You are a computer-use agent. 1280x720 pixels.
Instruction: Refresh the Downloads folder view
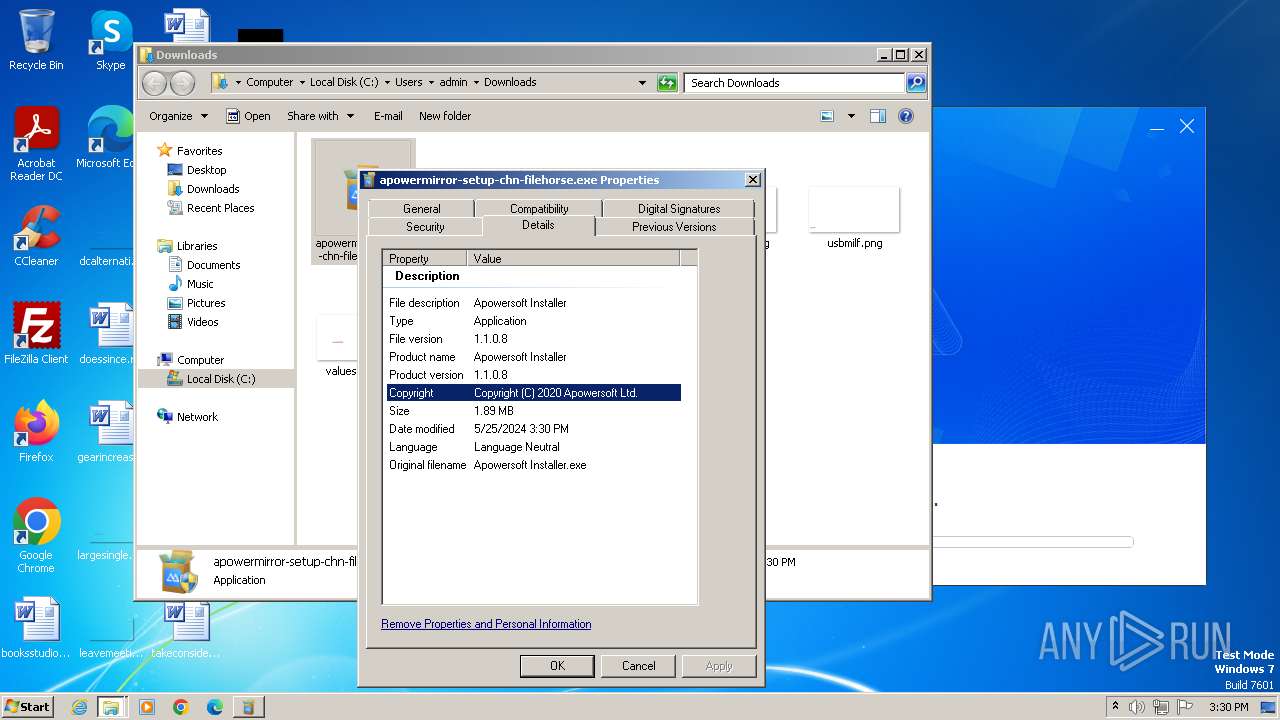tap(667, 83)
